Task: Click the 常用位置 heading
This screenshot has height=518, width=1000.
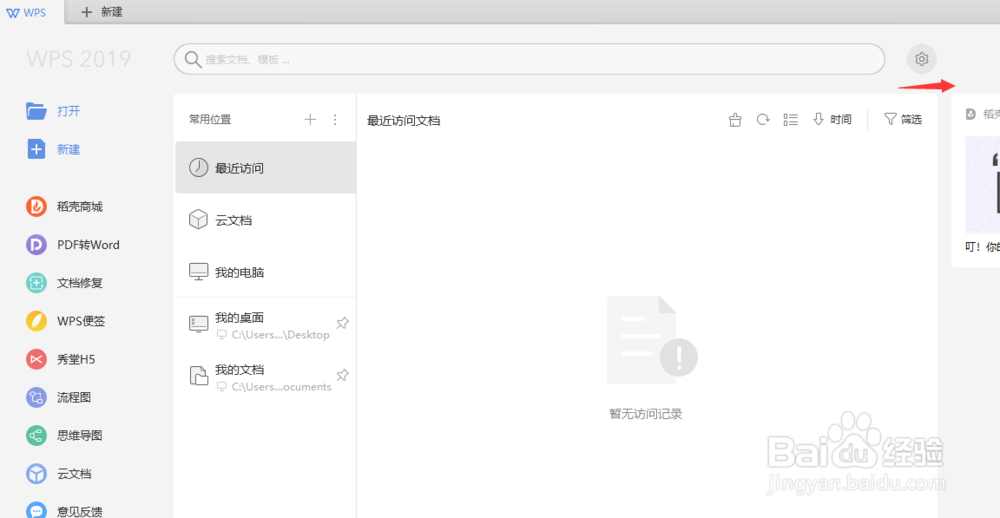Action: 210,119
